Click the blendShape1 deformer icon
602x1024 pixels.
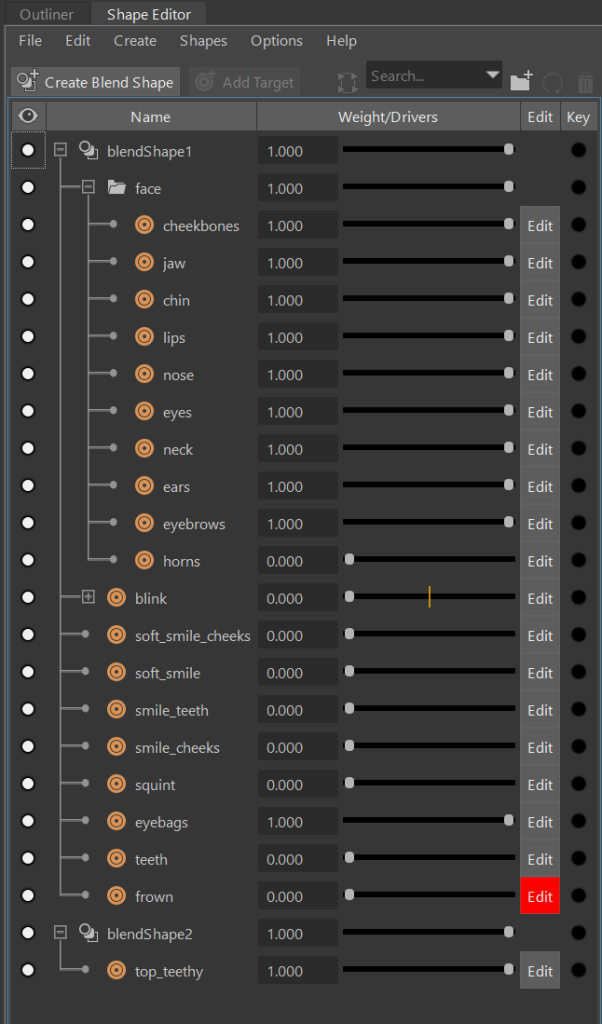tap(88, 151)
